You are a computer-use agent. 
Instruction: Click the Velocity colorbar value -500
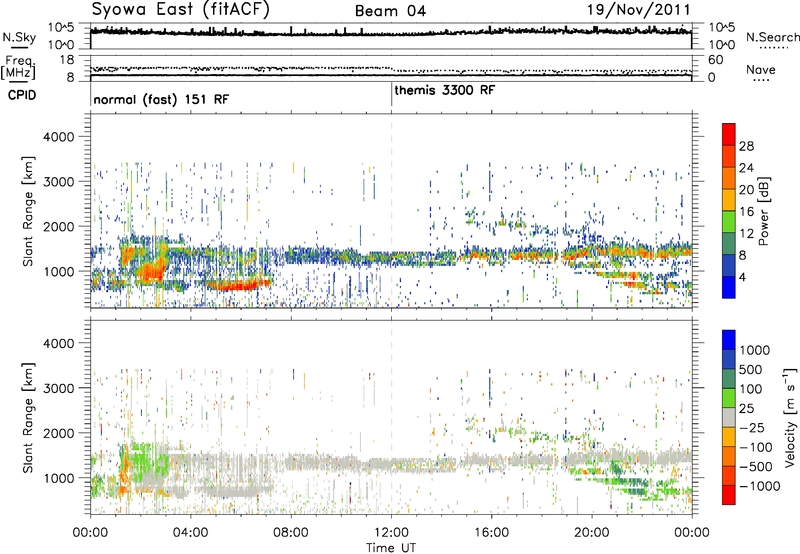[x=755, y=466]
